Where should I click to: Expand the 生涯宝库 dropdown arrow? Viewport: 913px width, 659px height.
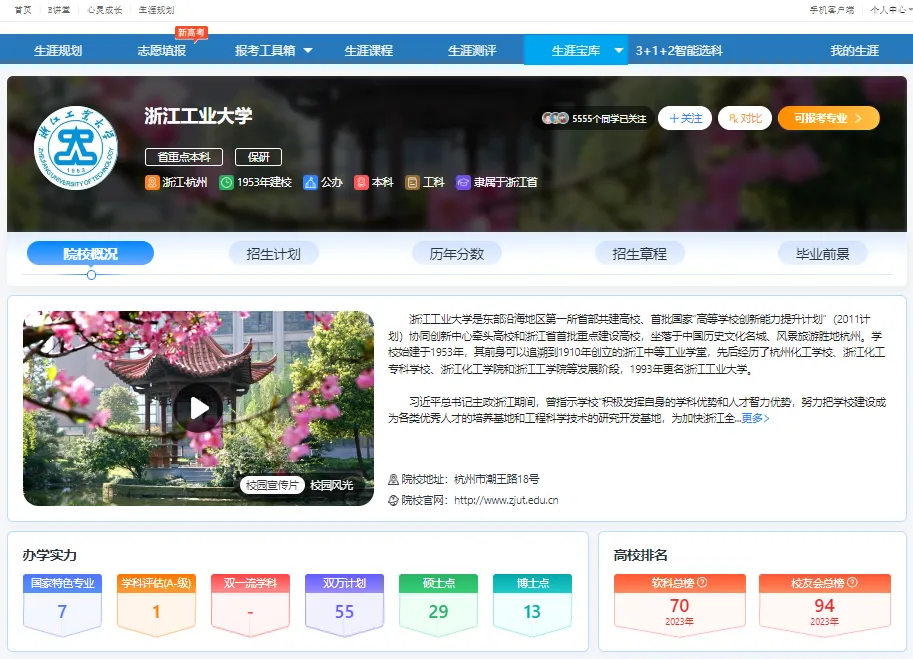[618, 51]
